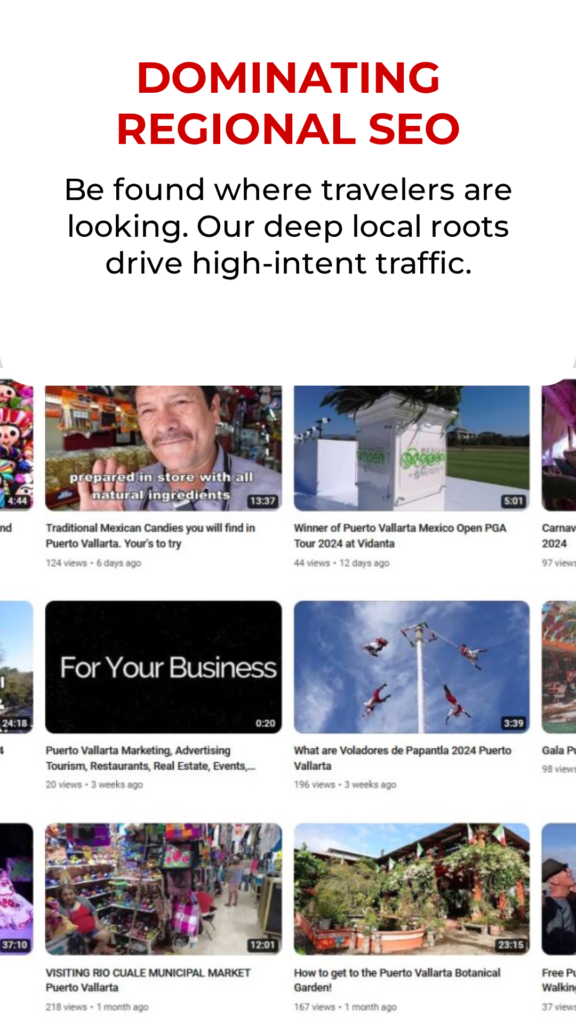Click the 5:01 duration badge
The width and height of the screenshot is (576, 1024).
[x=513, y=501]
